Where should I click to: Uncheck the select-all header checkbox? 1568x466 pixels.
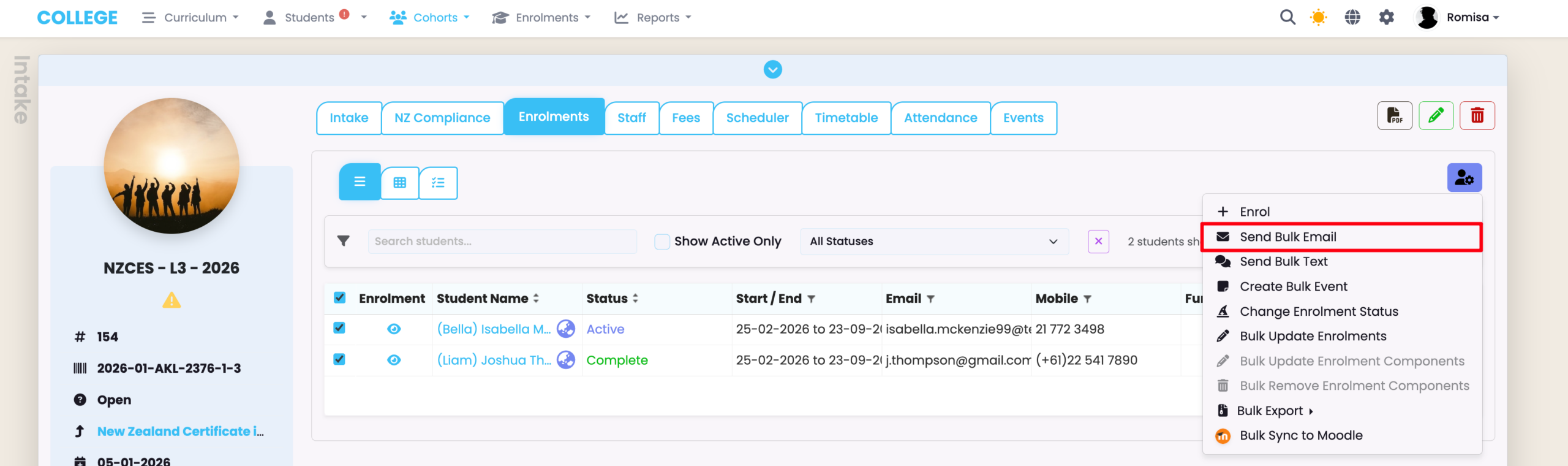pos(339,298)
